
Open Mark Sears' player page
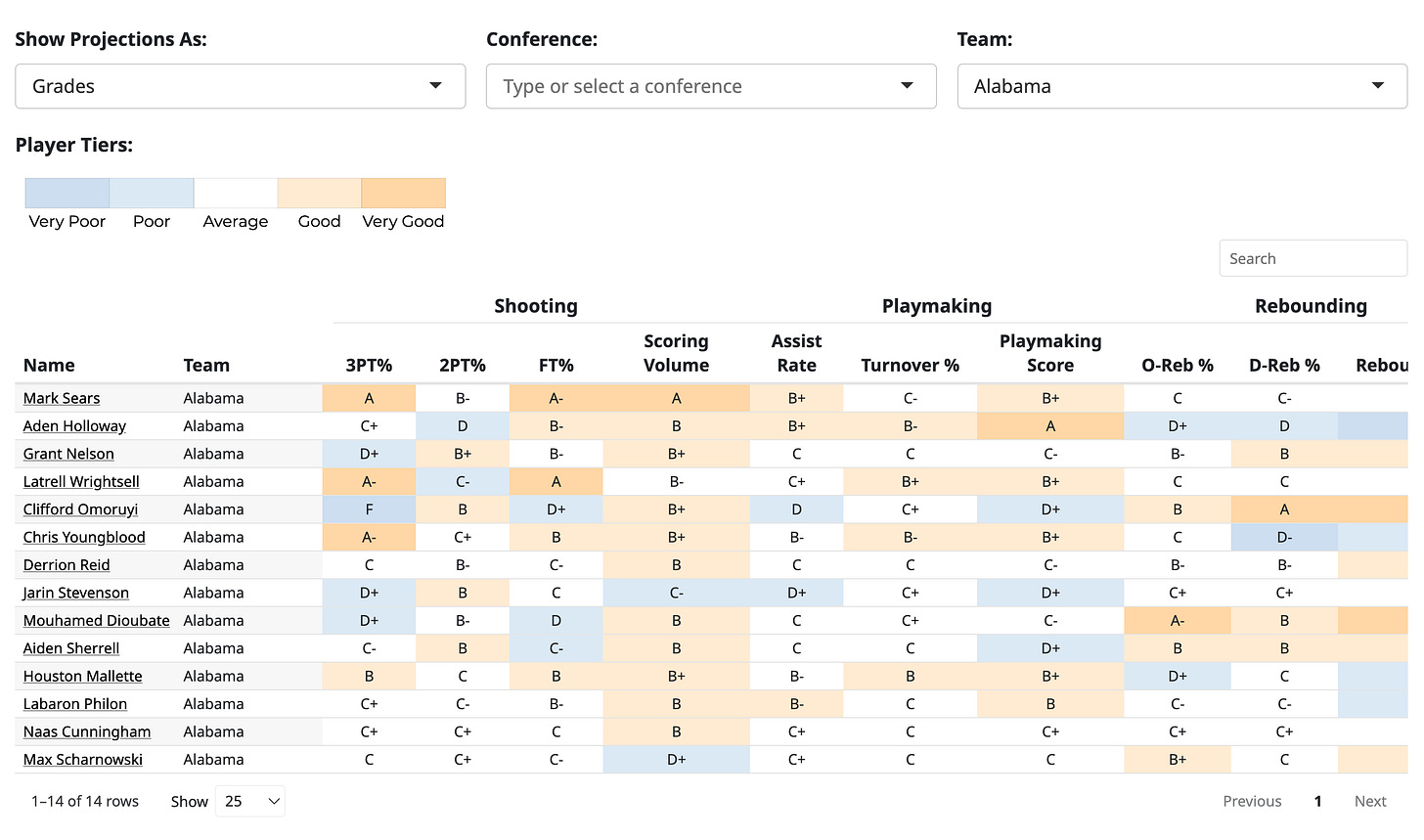[x=61, y=398]
